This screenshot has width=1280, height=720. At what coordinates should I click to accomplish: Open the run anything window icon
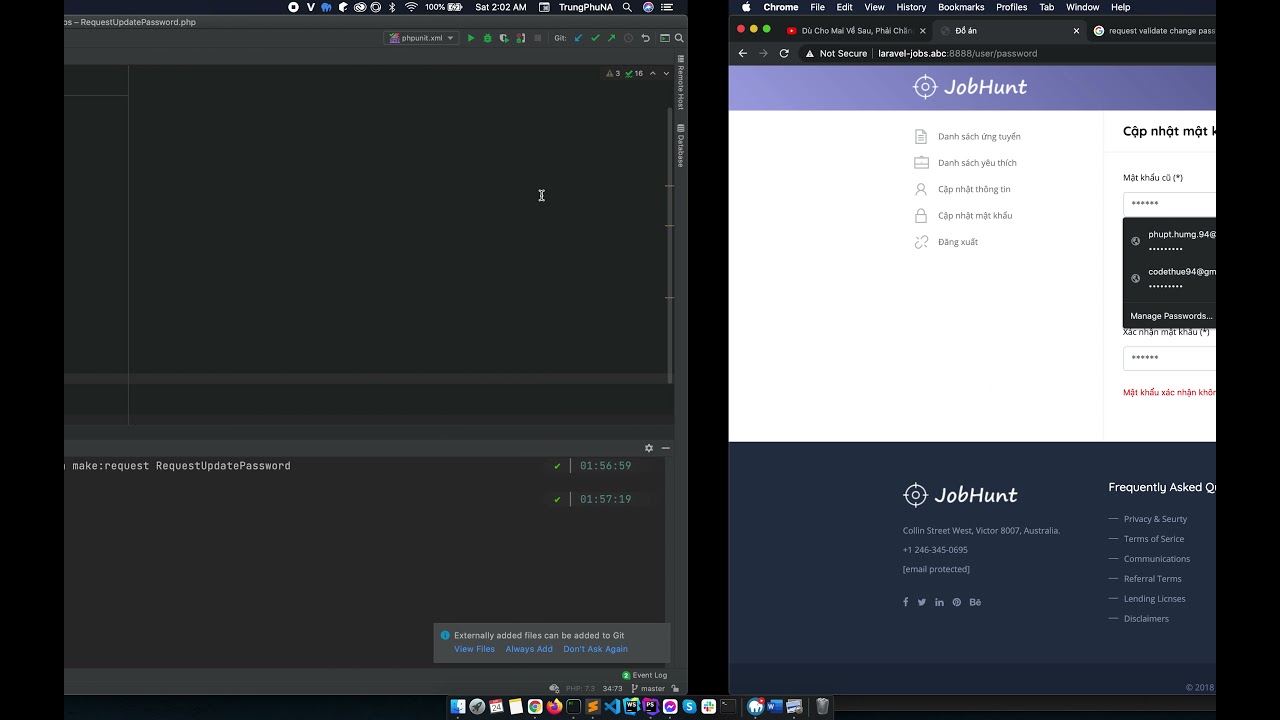[664, 38]
